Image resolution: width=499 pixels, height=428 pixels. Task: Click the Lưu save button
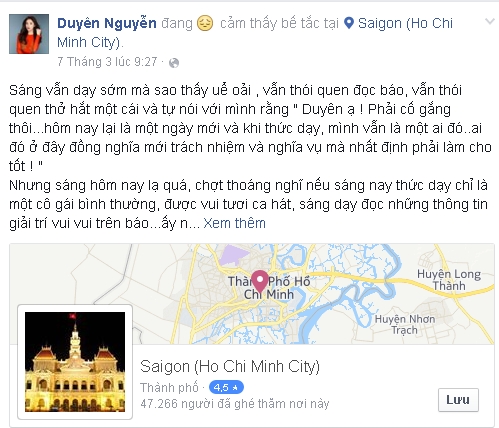(x=458, y=400)
